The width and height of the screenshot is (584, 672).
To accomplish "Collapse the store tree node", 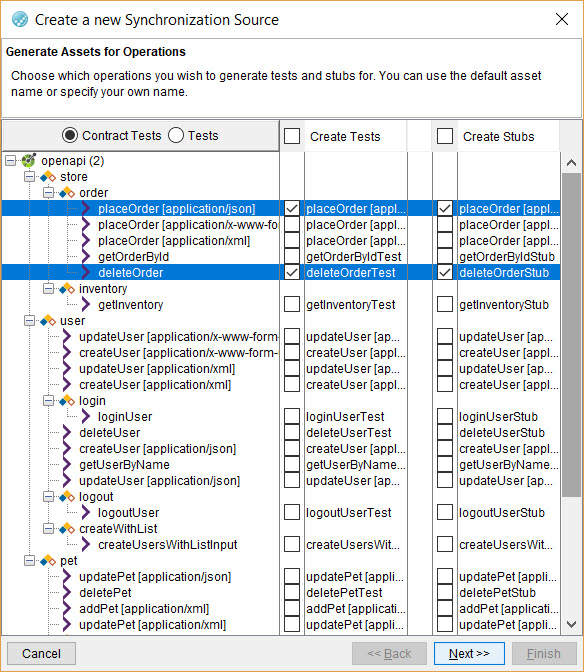I will [x=30, y=177].
